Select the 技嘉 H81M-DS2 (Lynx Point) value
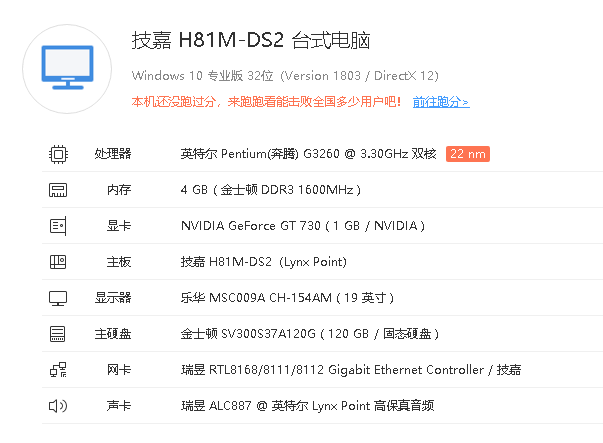Viewport: 603px width, 443px height. coord(264,262)
